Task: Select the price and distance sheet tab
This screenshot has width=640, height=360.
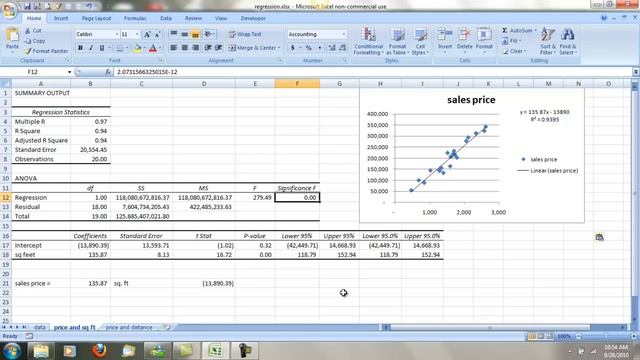Action: (x=129, y=327)
